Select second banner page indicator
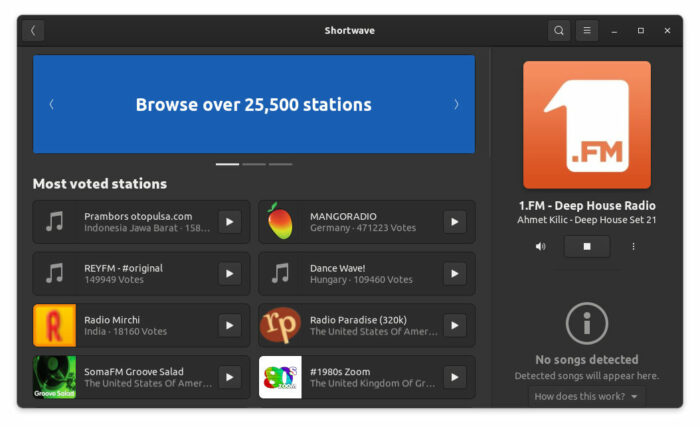 254,164
